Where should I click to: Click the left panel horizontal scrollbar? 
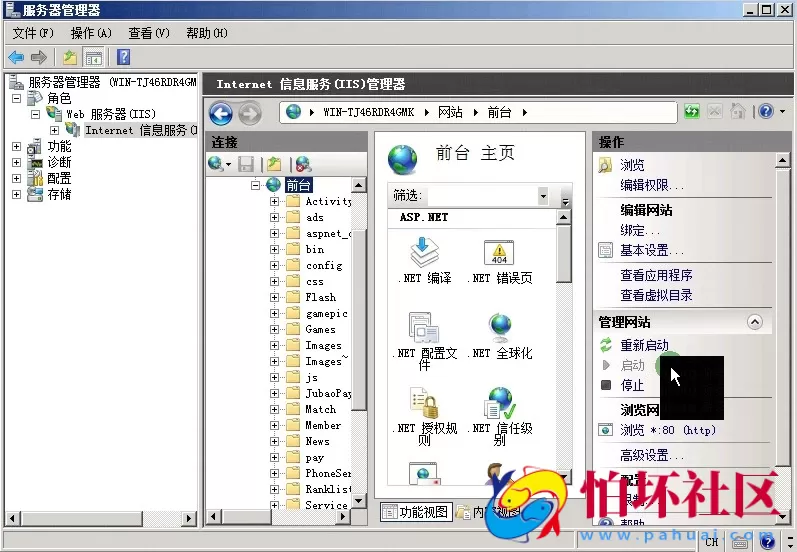(100, 518)
